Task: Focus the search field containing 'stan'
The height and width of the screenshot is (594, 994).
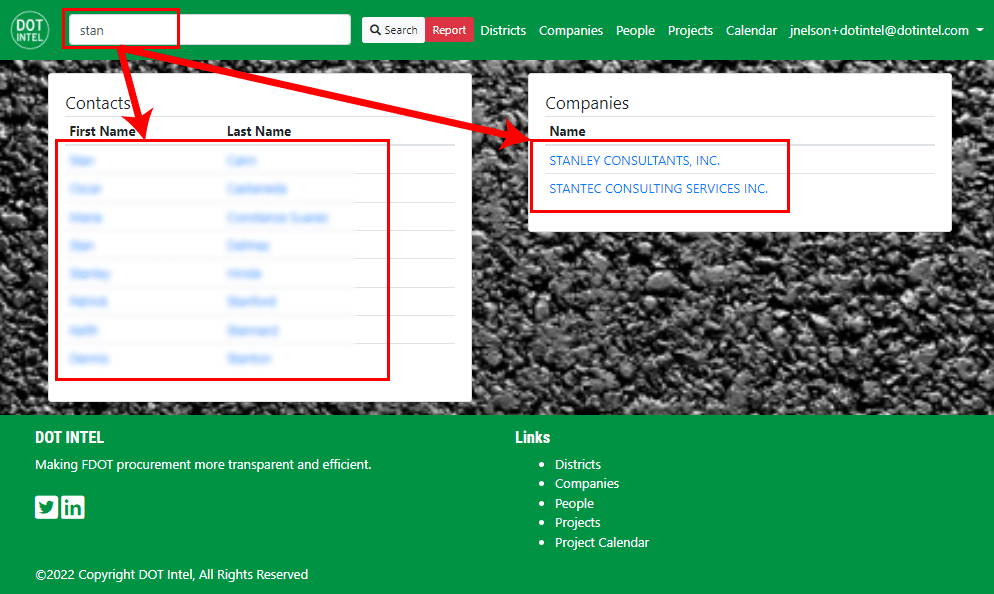Action: 209,30
